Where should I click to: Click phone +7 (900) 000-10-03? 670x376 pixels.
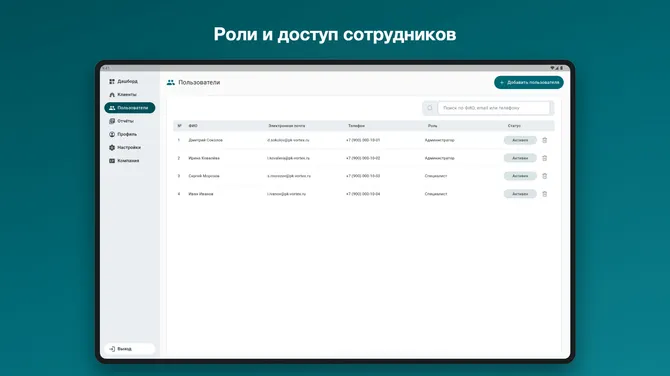363,176
